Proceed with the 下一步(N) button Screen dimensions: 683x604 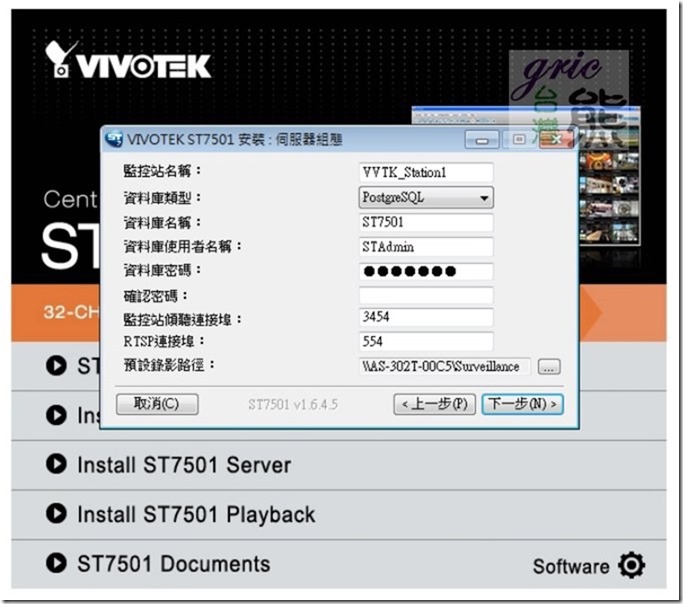tap(522, 404)
